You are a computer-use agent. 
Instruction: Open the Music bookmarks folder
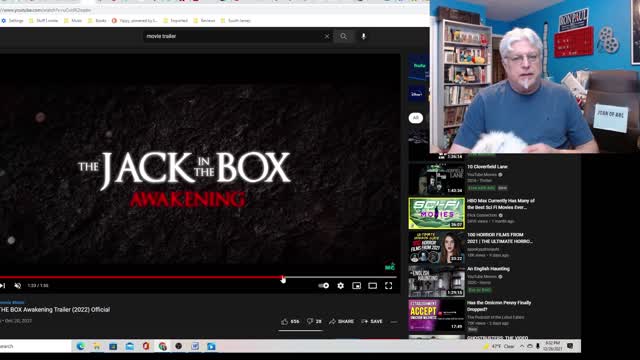click(73, 20)
